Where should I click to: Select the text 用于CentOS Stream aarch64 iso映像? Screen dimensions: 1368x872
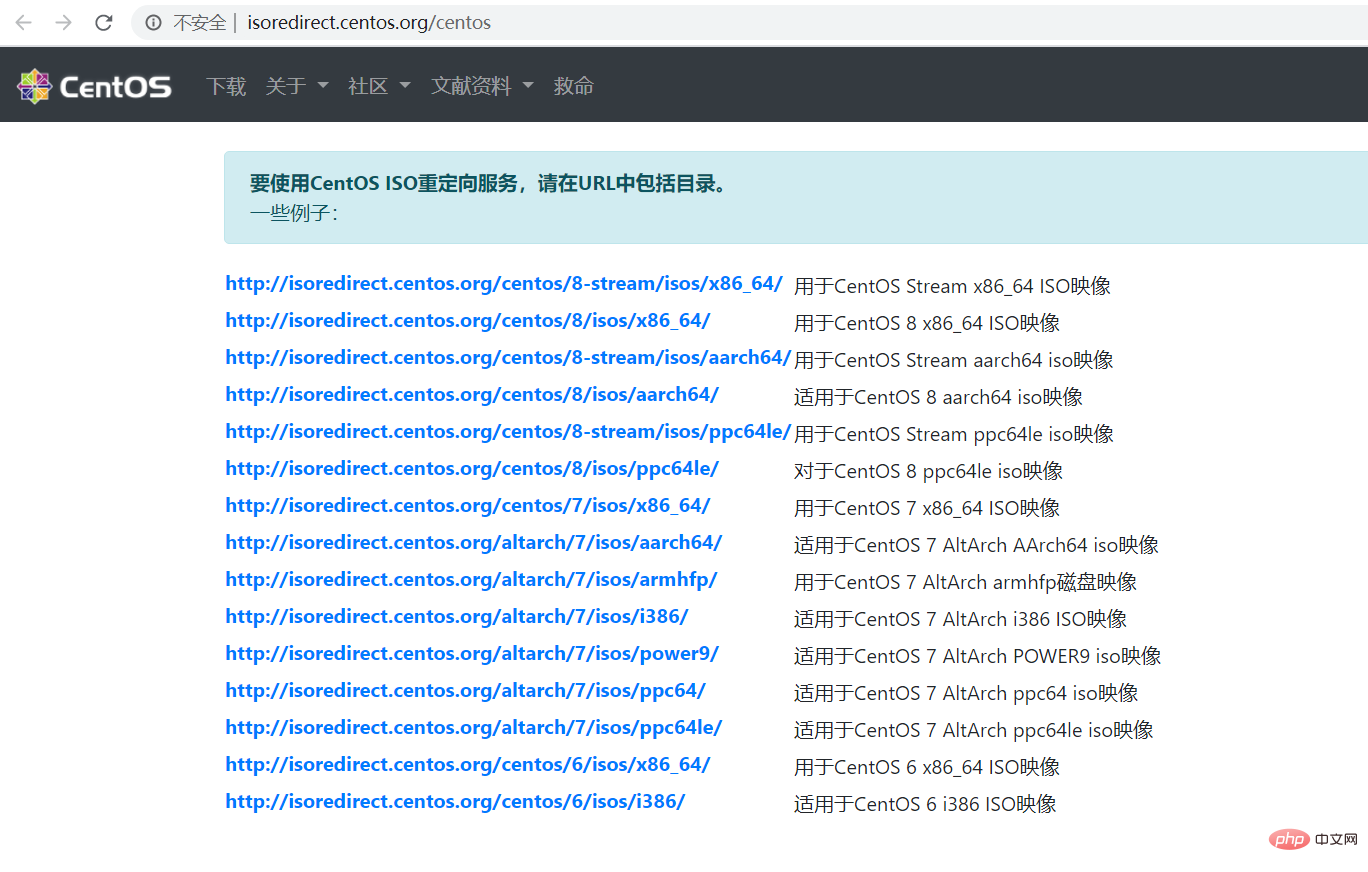tap(954, 360)
